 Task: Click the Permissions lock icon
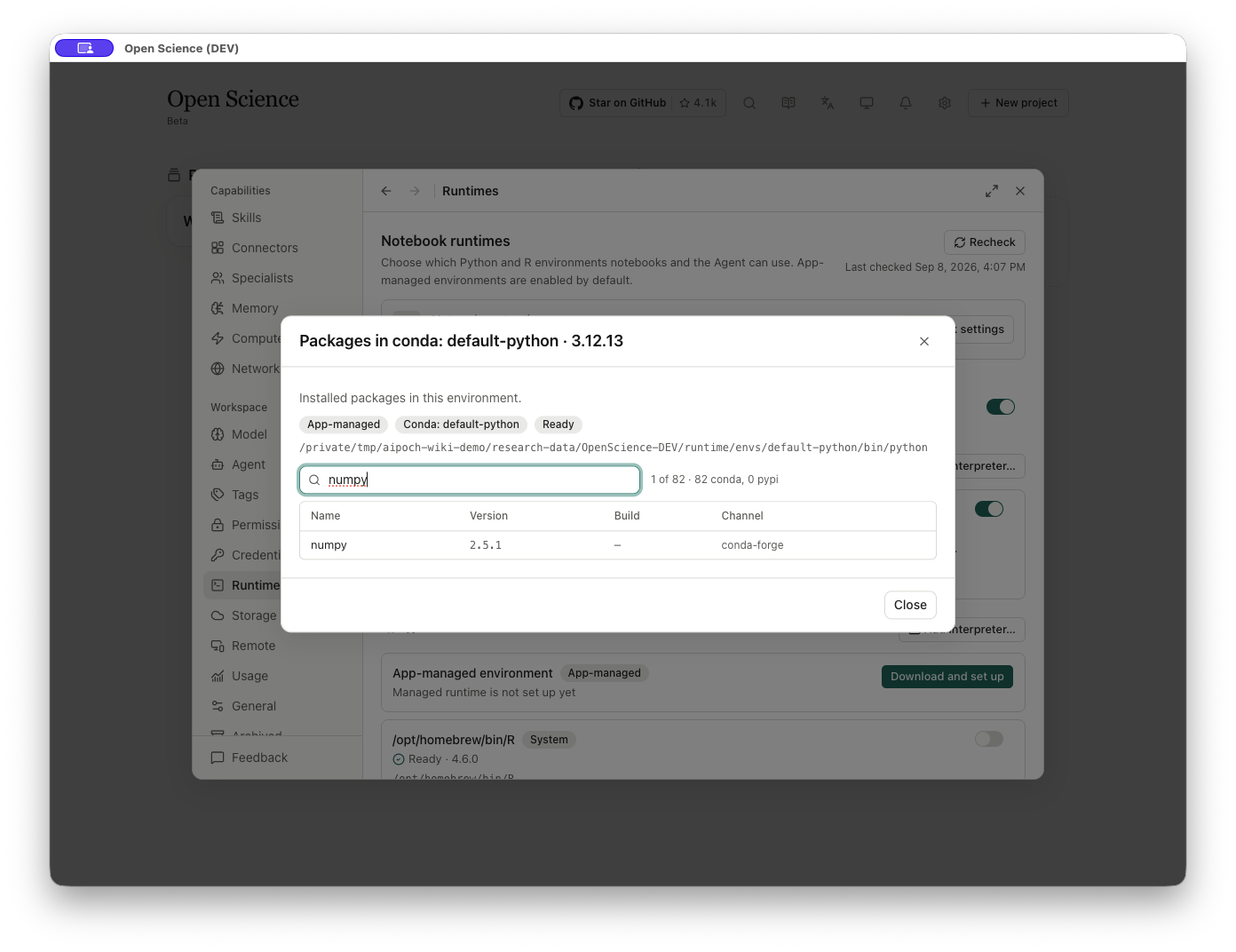pos(218,525)
